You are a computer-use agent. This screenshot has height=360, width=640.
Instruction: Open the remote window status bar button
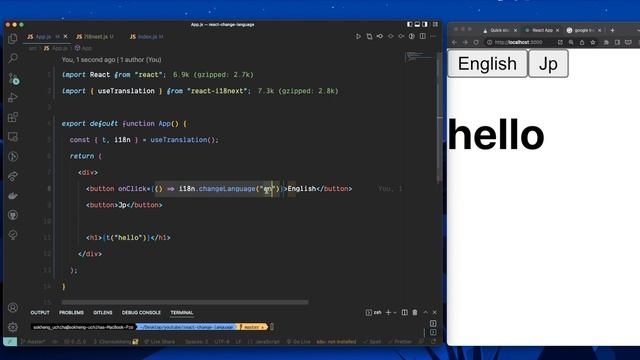10,341
